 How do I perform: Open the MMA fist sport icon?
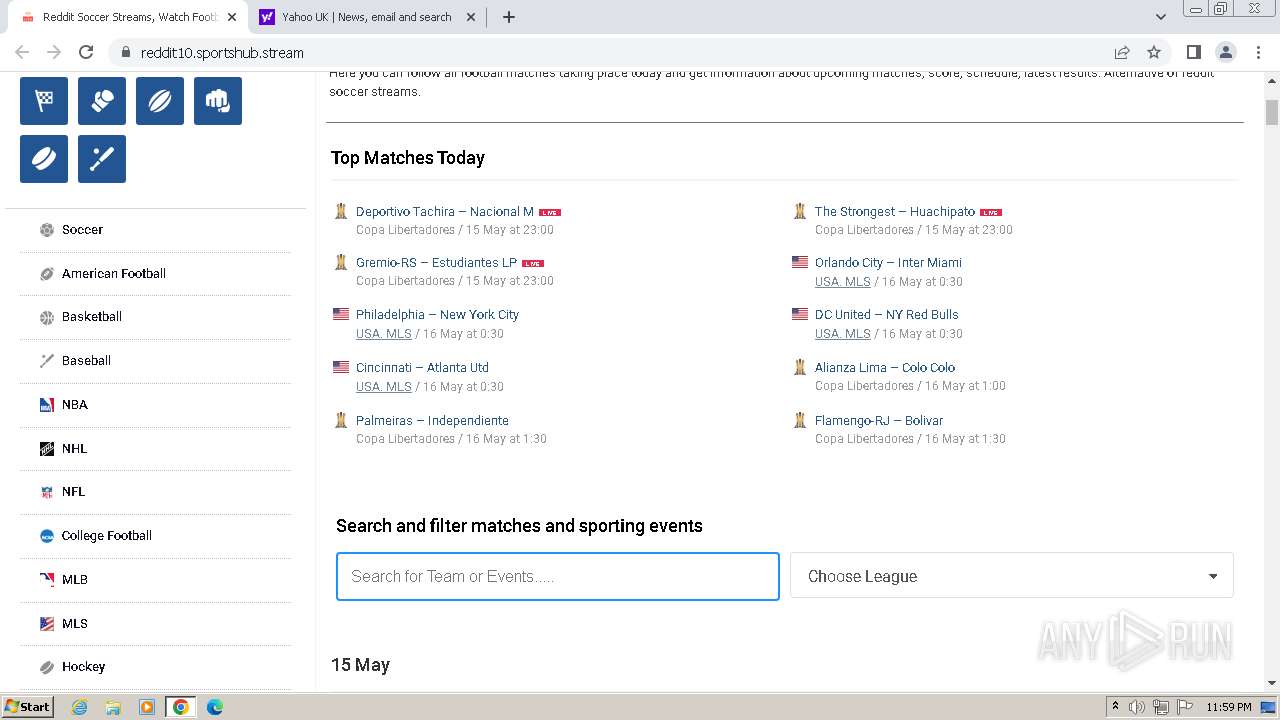coord(218,101)
